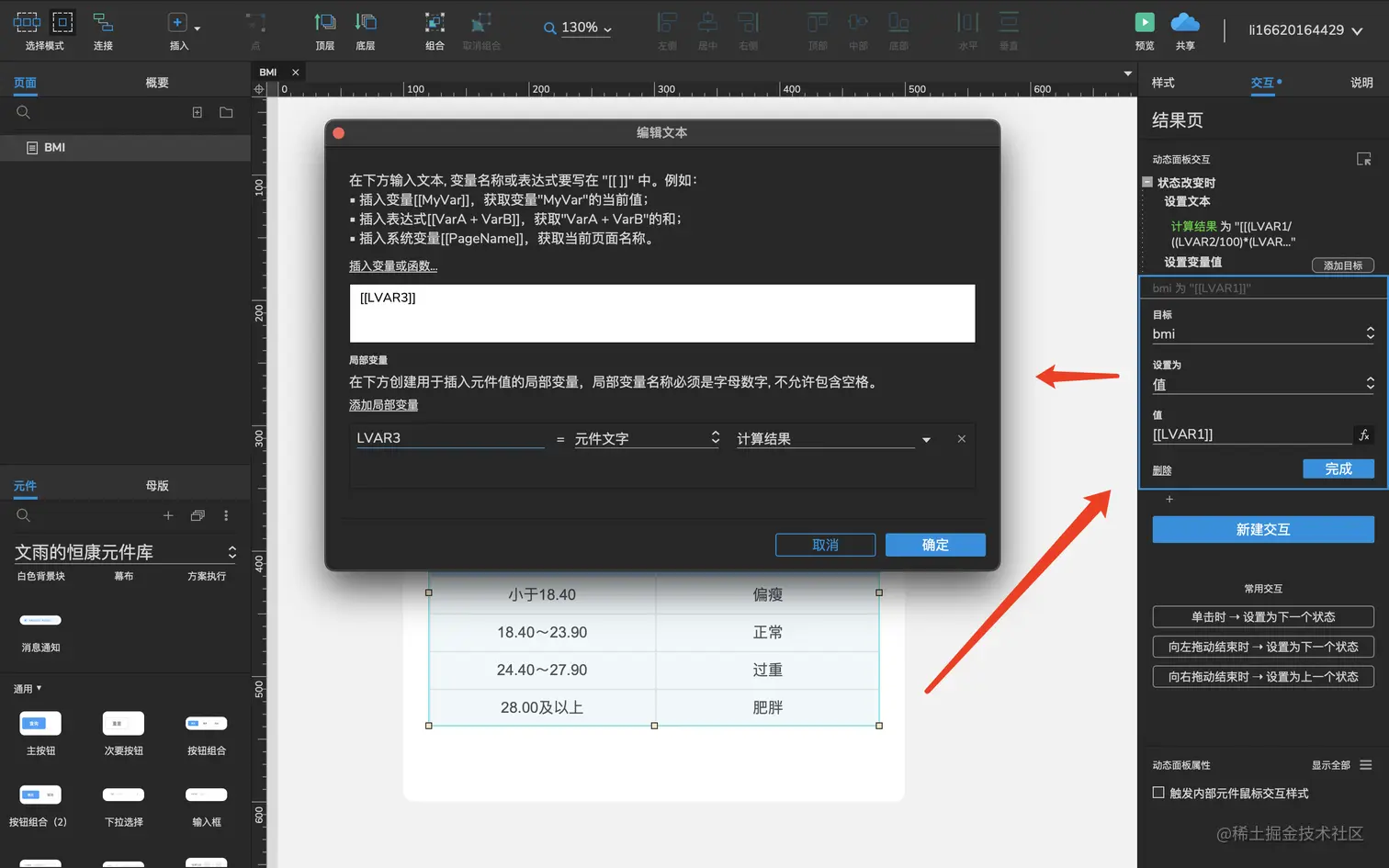Pick the 次要按钮 widget thumbnail

point(123,724)
